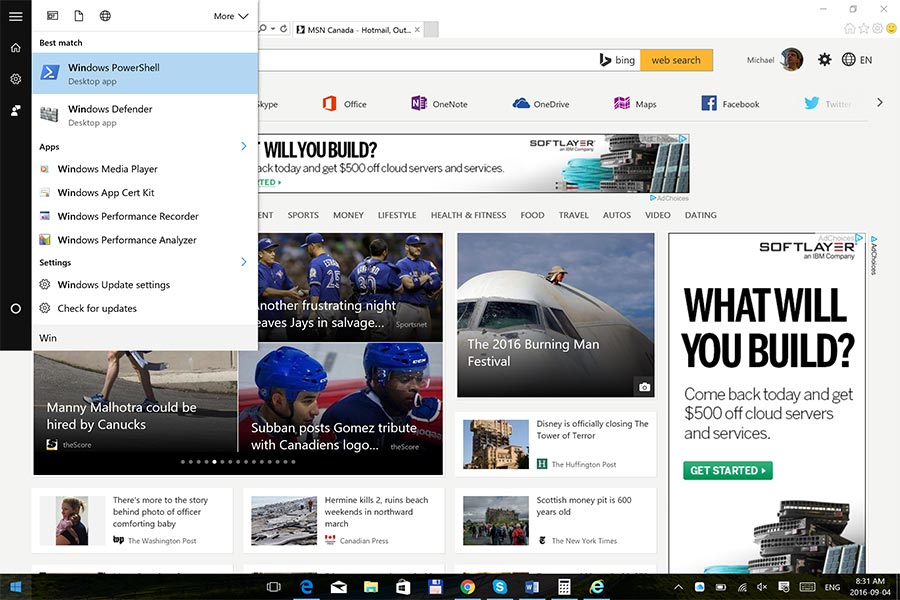
Task: Open the Facebook shortcut
Action: click(x=730, y=103)
